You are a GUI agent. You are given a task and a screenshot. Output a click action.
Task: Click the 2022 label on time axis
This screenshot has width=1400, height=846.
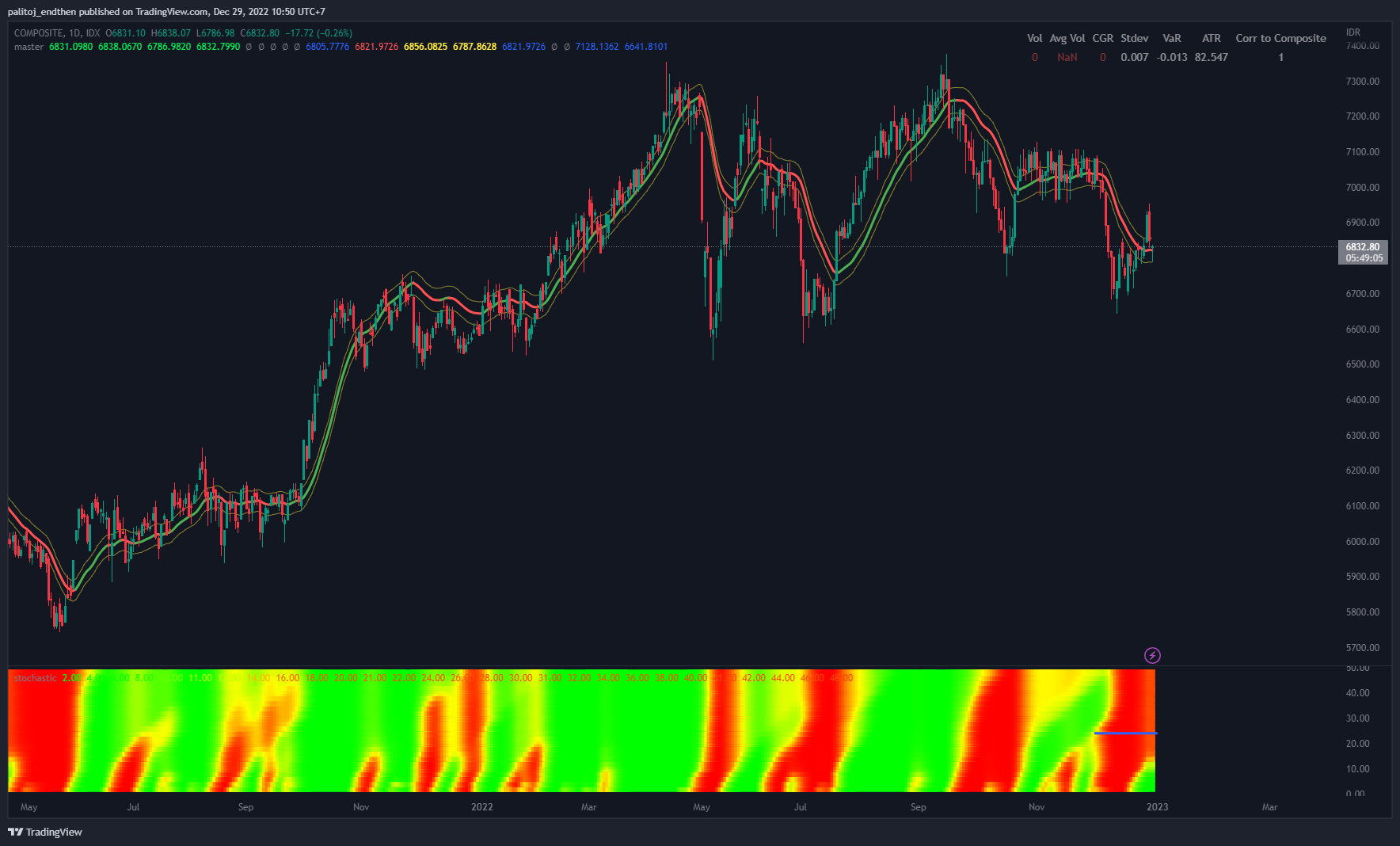point(481,807)
